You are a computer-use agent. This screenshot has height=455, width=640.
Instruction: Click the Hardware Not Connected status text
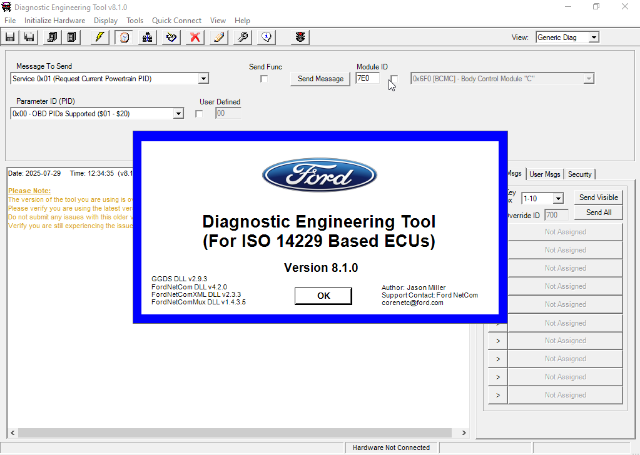391,448
